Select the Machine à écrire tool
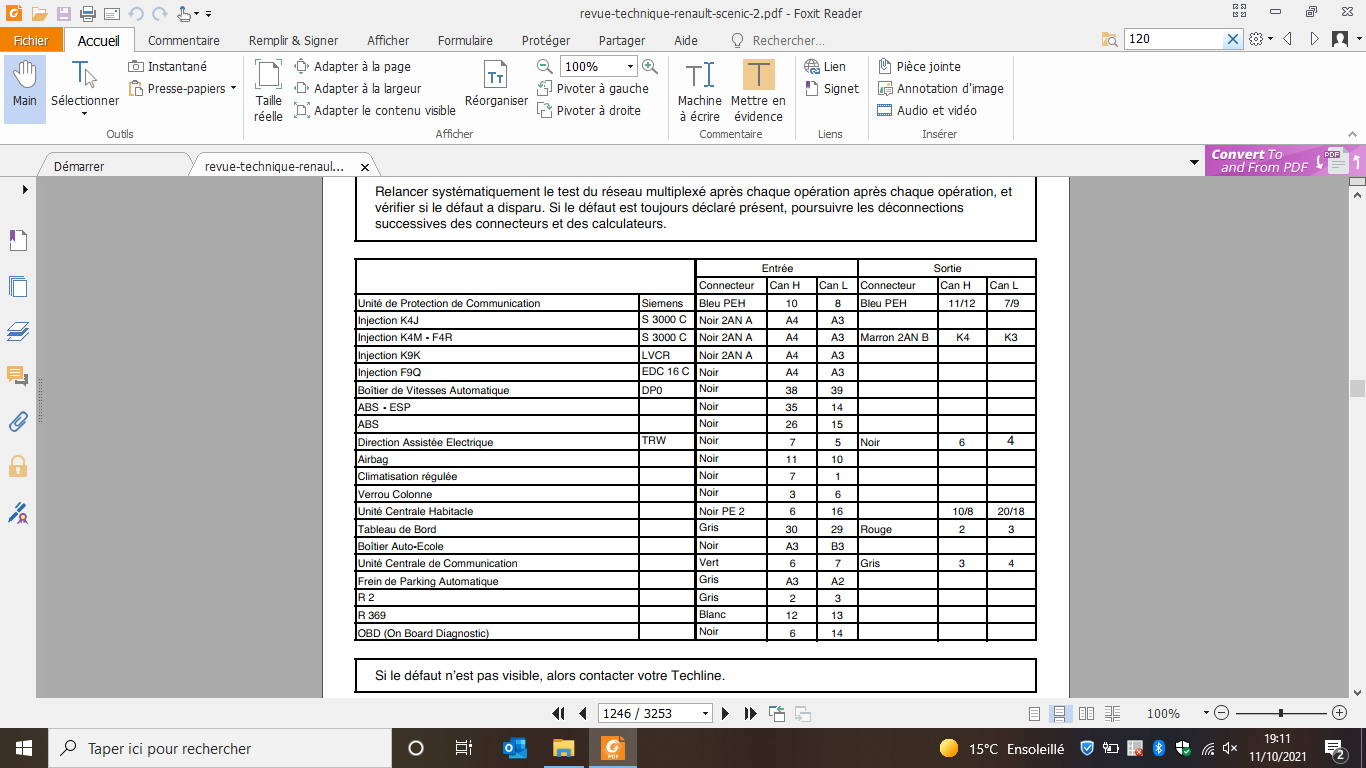Image resolution: width=1366 pixels, height=768 pixels. [x=699, y=90]
